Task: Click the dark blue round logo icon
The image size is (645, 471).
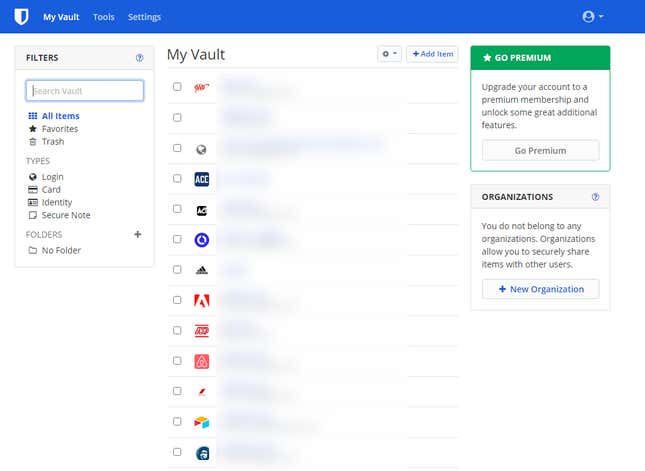Action: point(202,453)
